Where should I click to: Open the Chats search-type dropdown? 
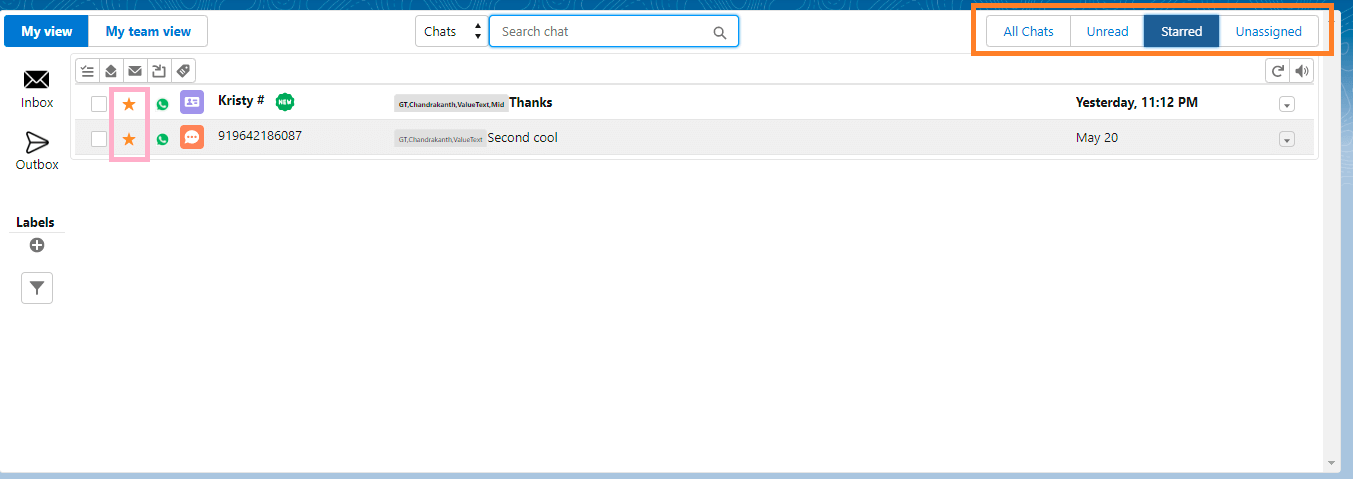[452, 31]
